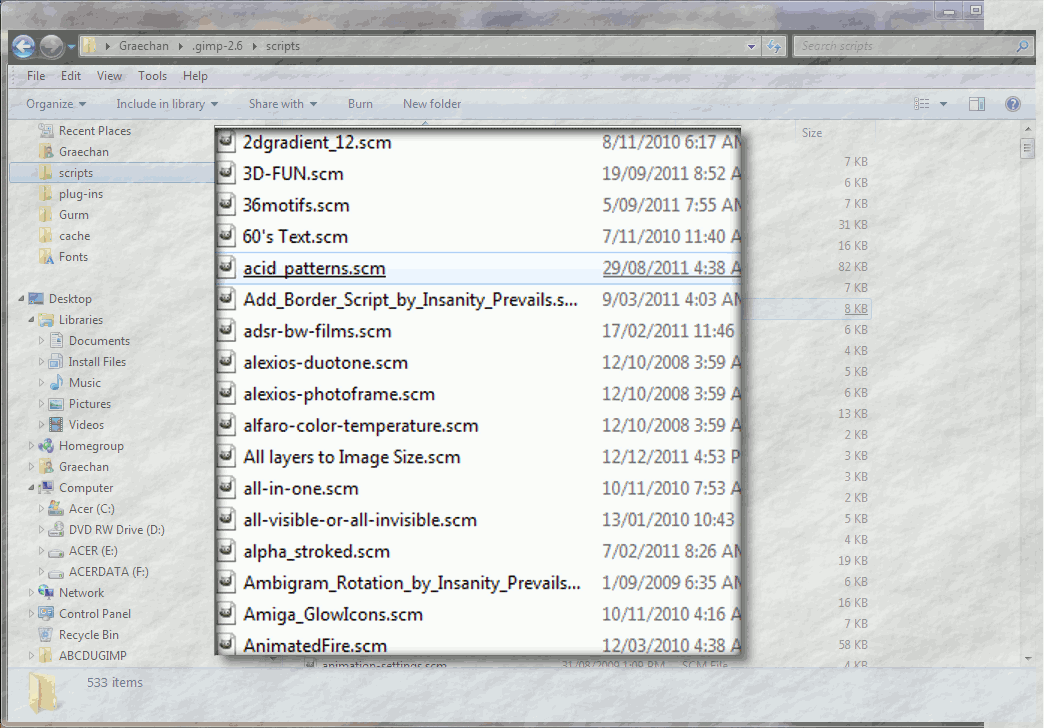Select the acid_patterns.scm file name
1044x728 pixels.
[314, 268]
